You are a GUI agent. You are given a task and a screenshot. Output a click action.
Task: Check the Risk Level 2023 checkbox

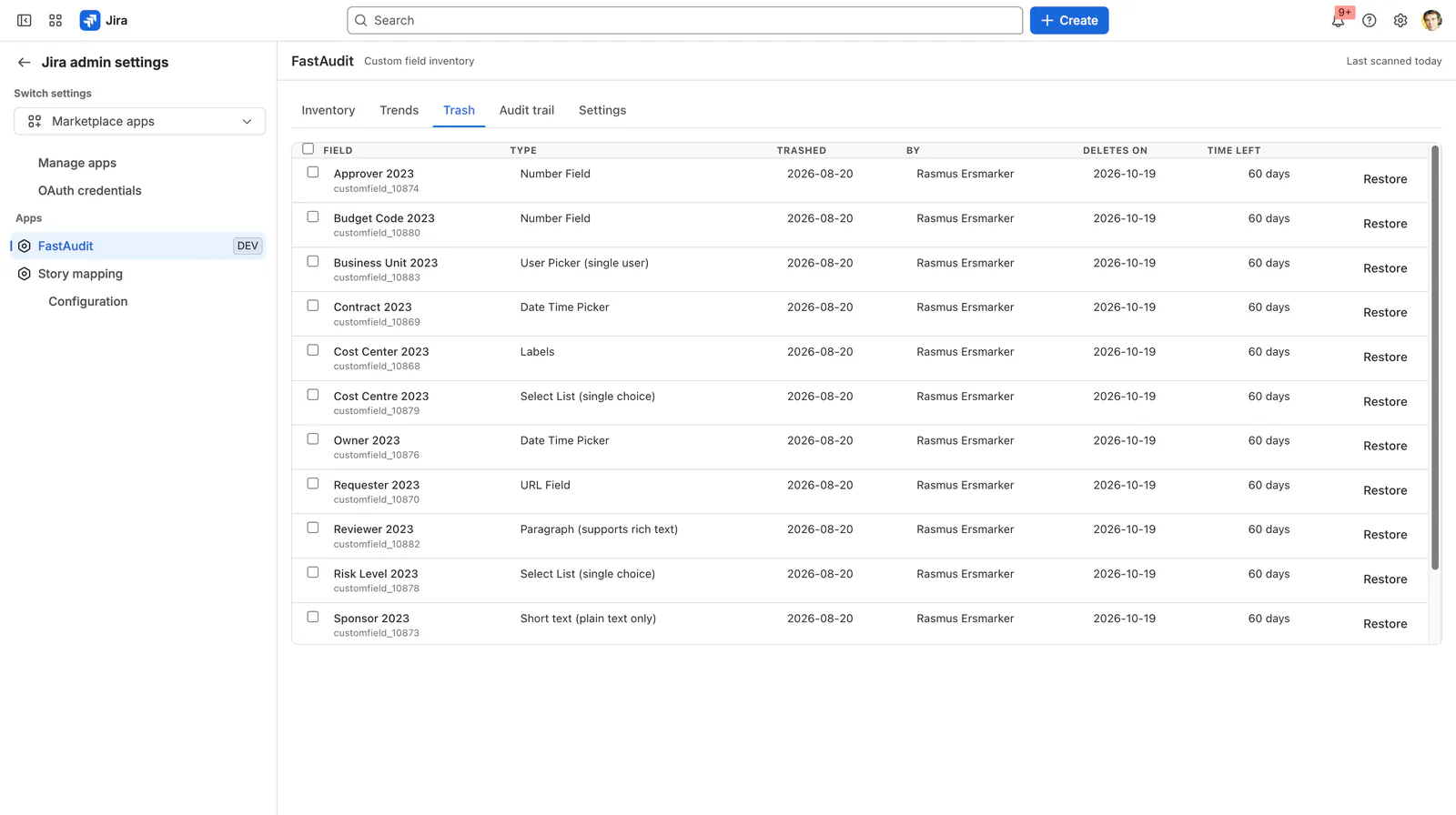[x=313, y=572]
